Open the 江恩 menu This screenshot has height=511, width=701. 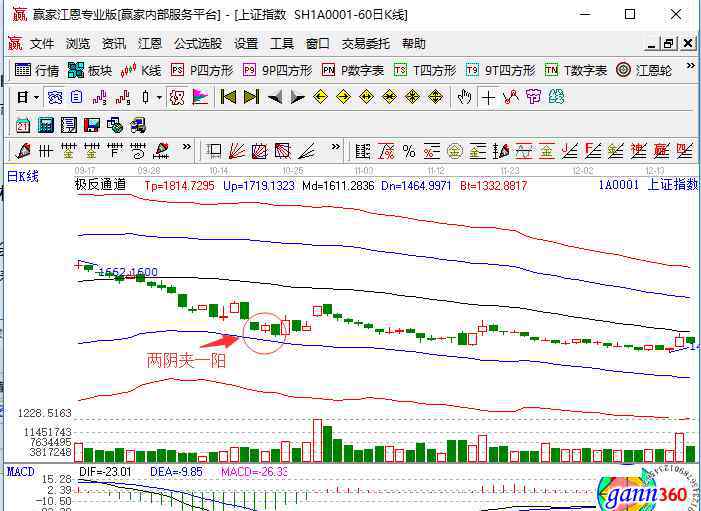[x=150, y=43]
